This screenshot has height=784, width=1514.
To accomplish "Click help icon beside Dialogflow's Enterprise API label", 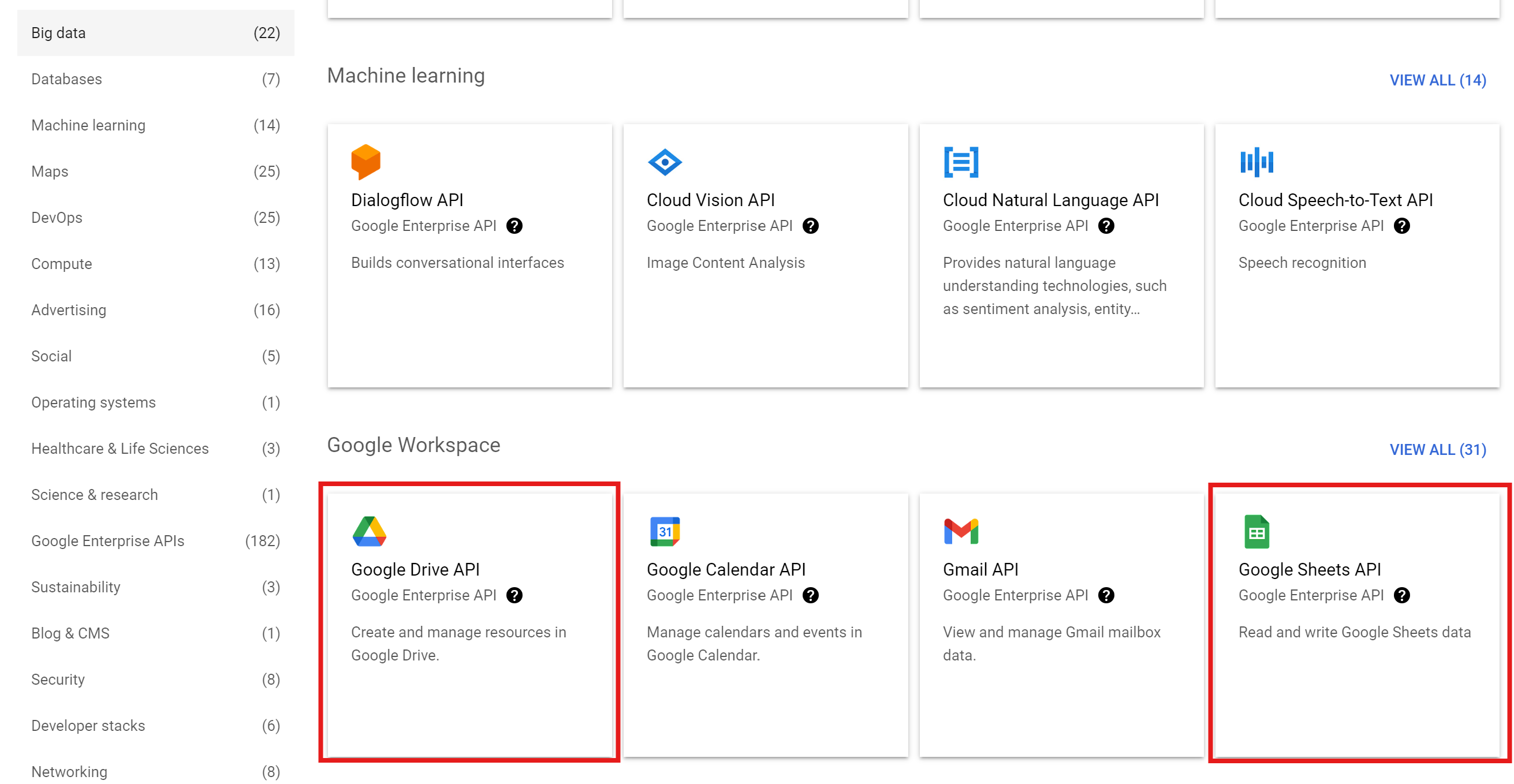I will (514, 226).
